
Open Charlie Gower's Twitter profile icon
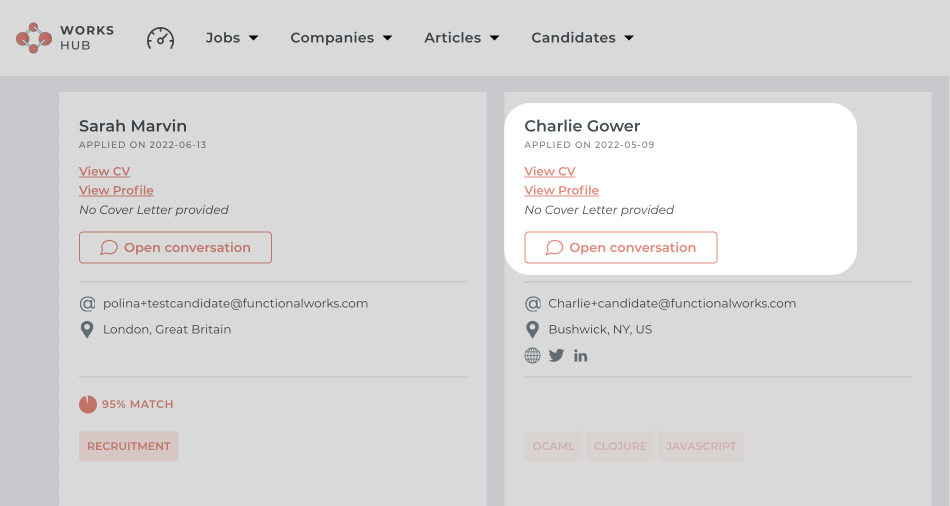(x=557, y=355)
